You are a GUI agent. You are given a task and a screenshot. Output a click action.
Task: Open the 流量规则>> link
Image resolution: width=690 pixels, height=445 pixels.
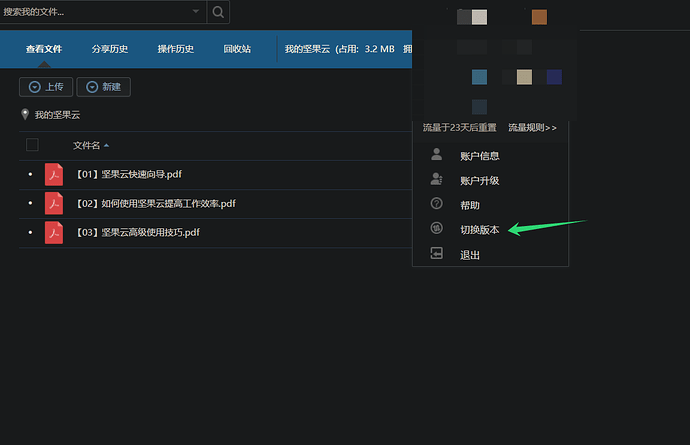[x=532, y=128]
